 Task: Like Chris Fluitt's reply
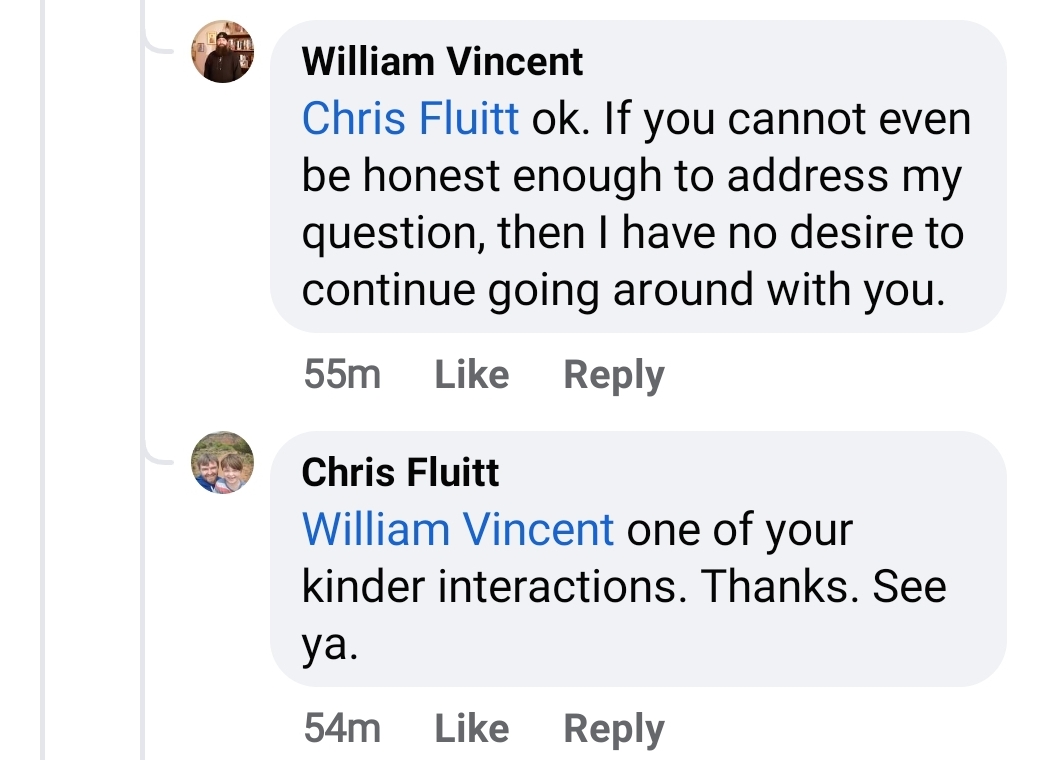[x=472, y=728]
